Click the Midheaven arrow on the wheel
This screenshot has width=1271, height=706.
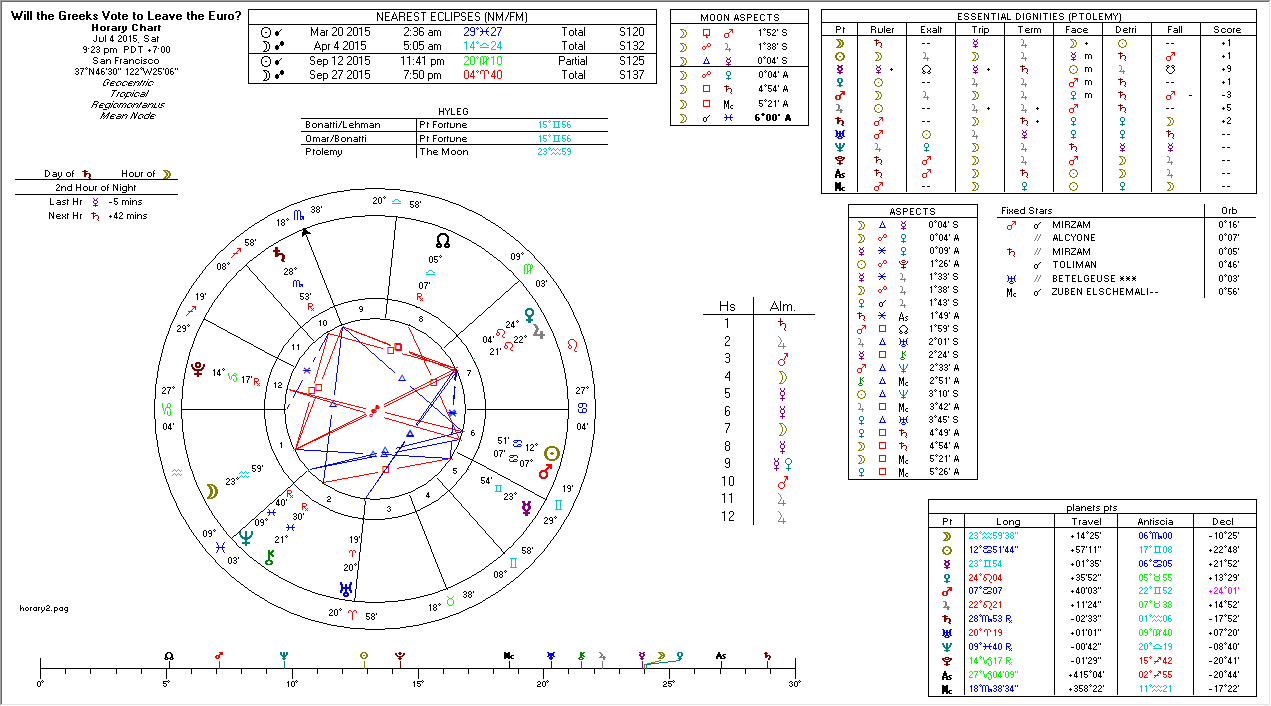306,234
